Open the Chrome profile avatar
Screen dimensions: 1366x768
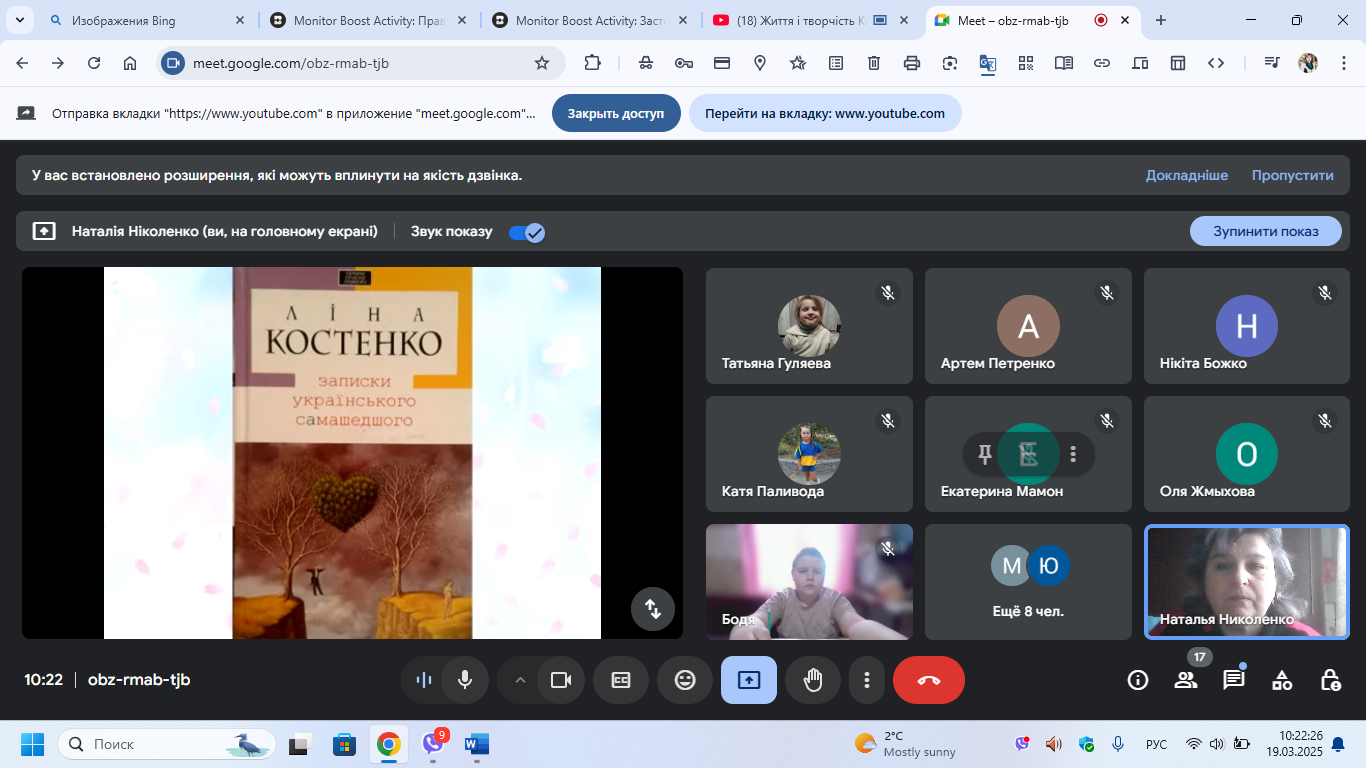[x=1308, y=63]
